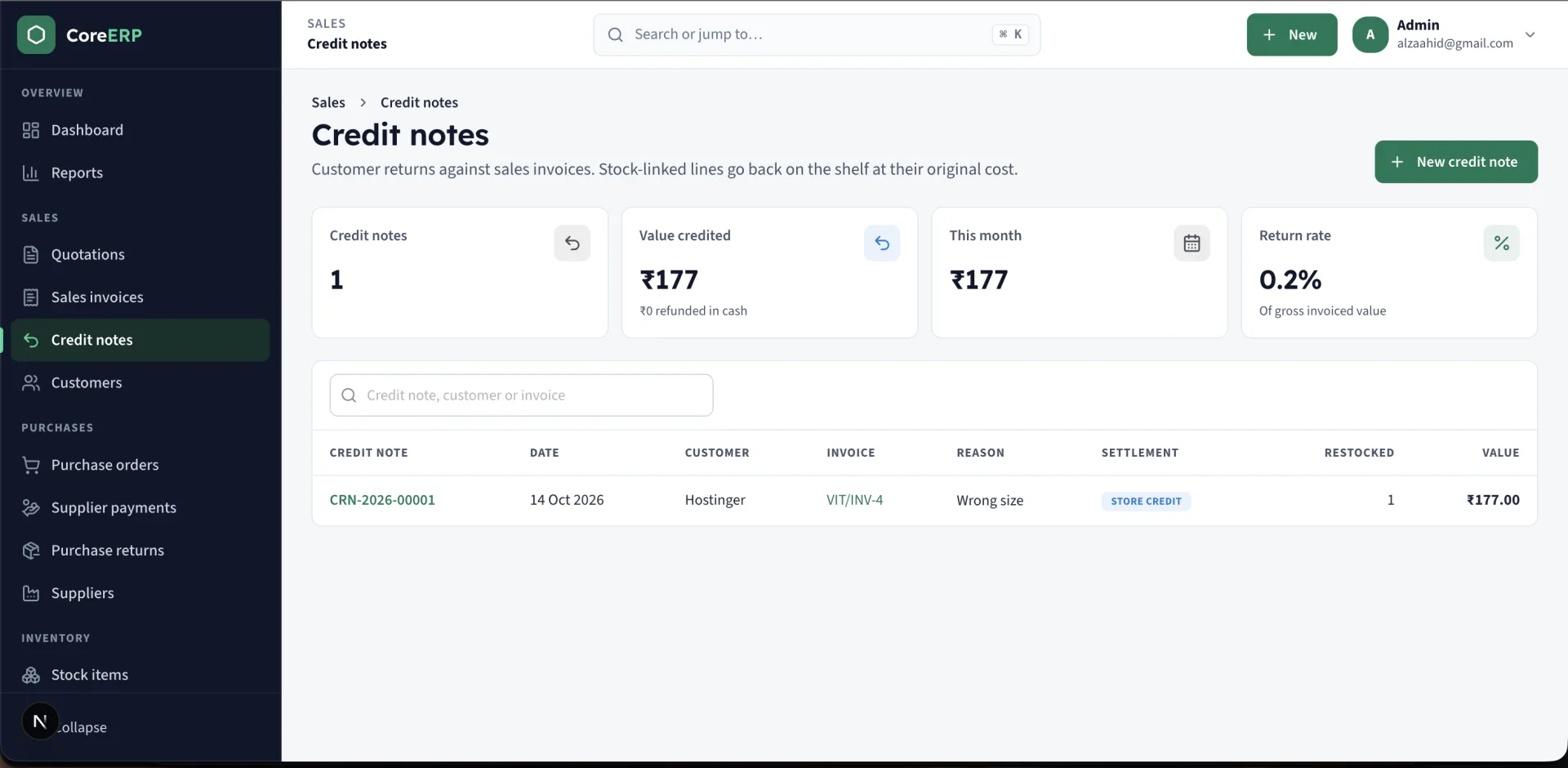
Task: Click the VALUE column header
Action: click(x=1501, y=453)
